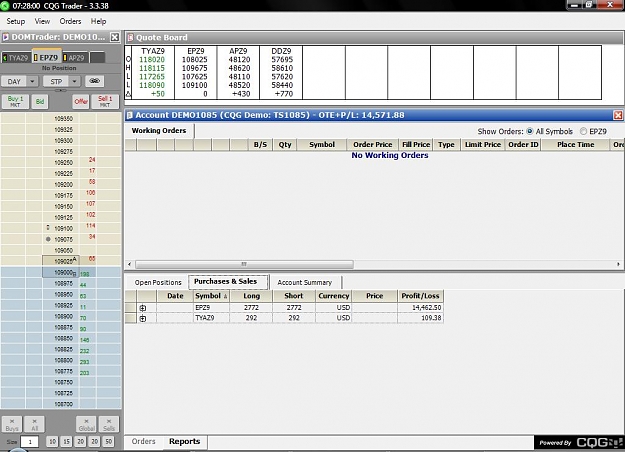Click the B/S column header
This screenshot has height=452, width=625.
click(x=260, y=144)
